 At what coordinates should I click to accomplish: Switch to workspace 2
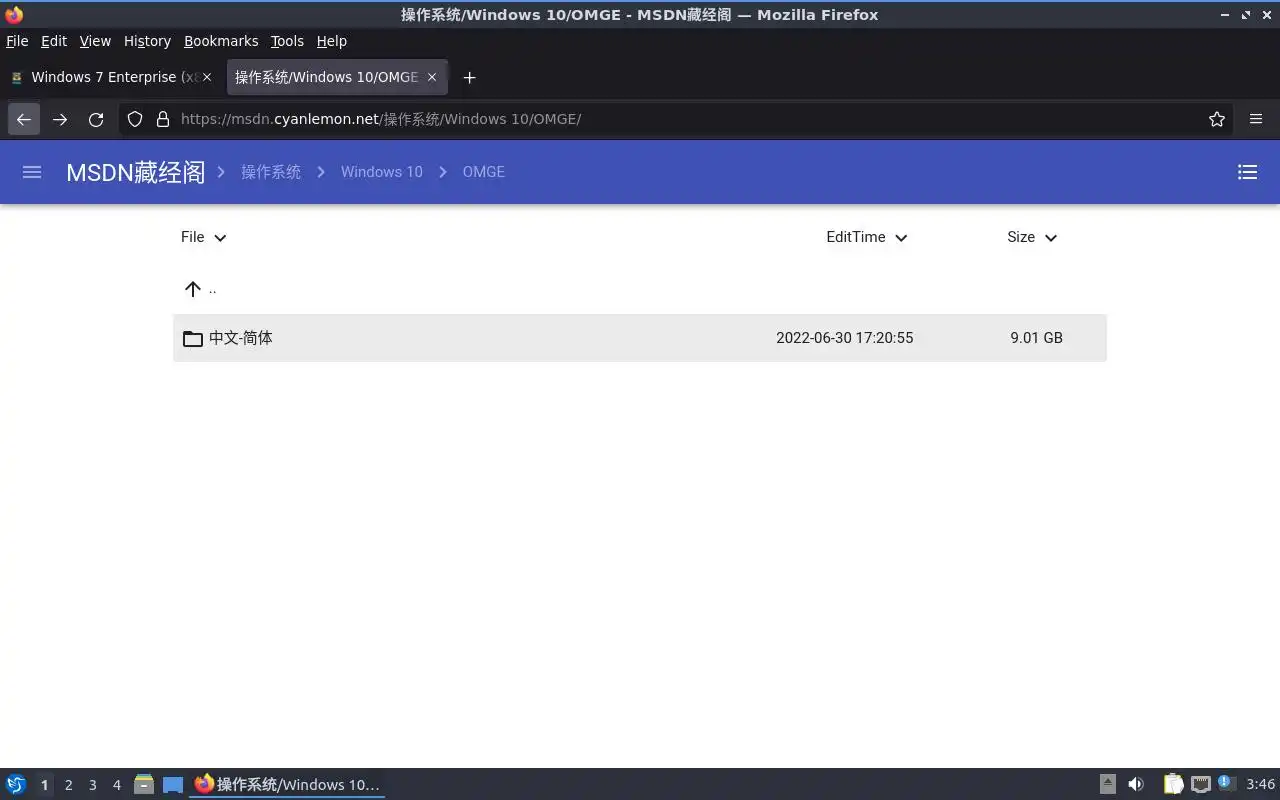[x=69, y=785]
